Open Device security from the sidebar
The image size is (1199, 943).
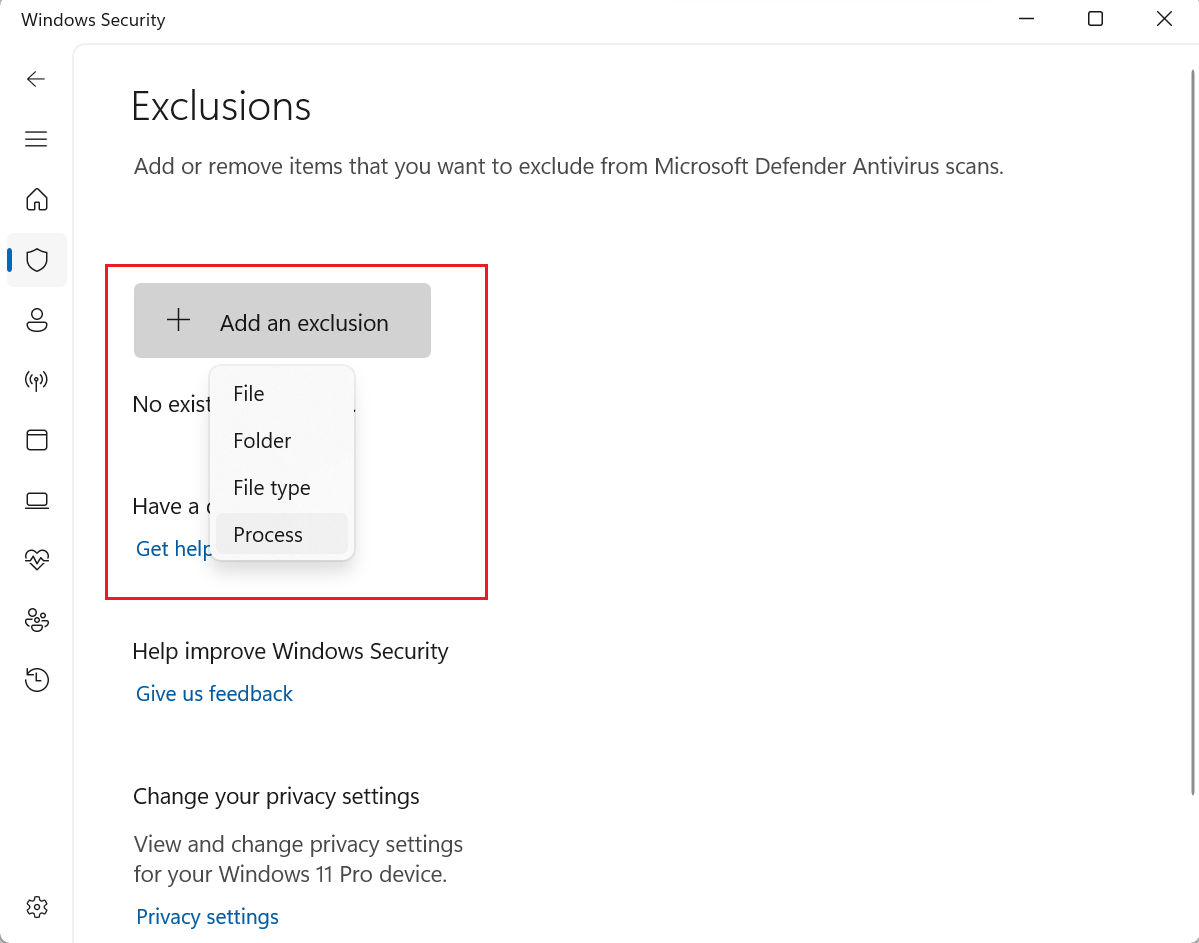click(x=36, y=500)
